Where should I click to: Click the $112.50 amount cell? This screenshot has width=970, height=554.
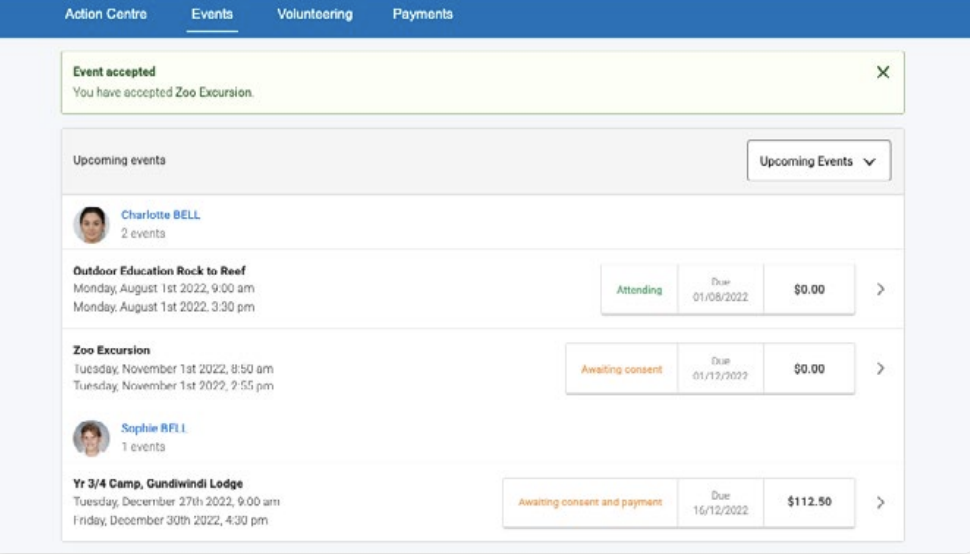(x=809, y=502)
